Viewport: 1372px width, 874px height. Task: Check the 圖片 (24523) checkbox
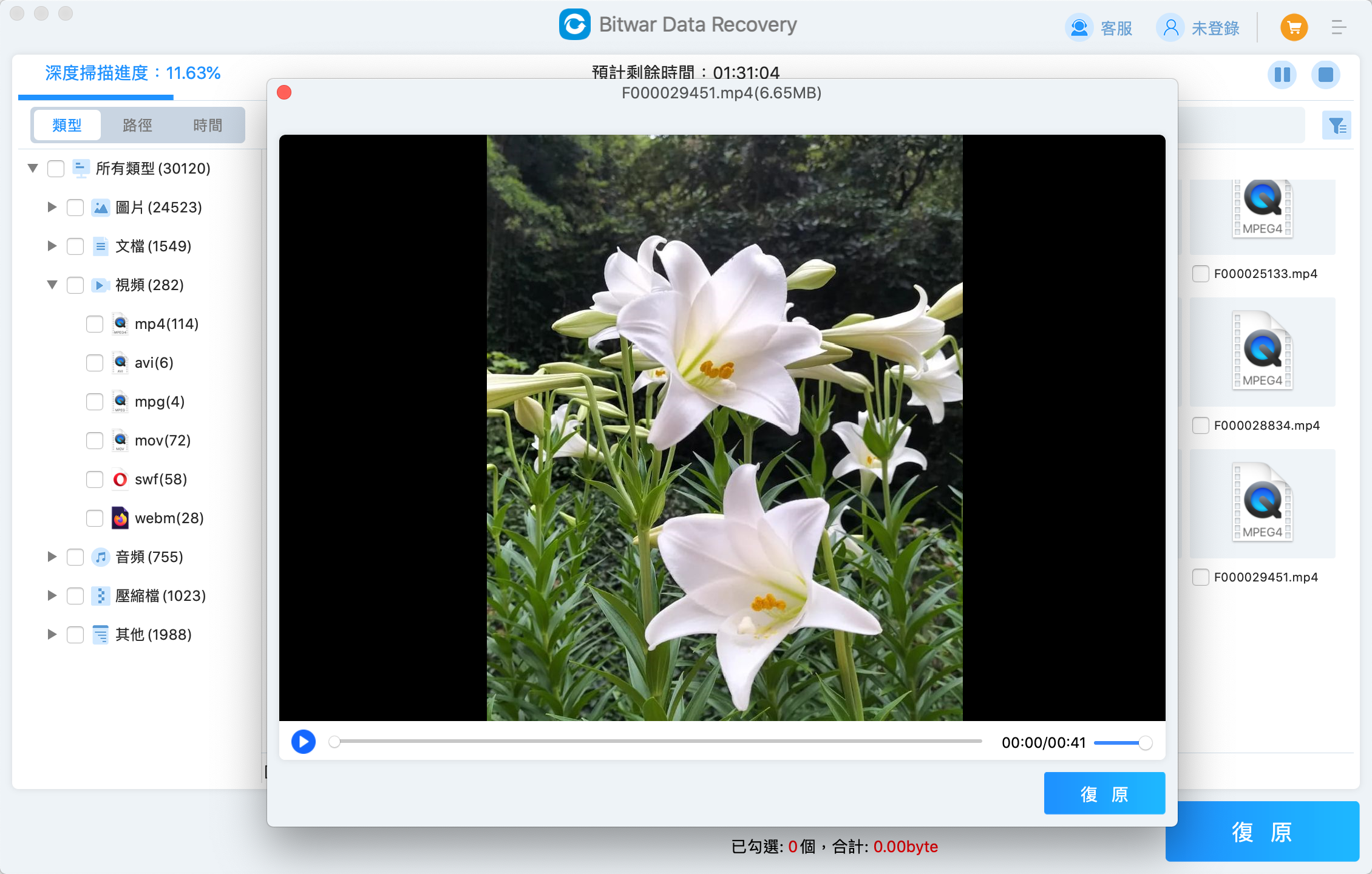coord(75,208)
